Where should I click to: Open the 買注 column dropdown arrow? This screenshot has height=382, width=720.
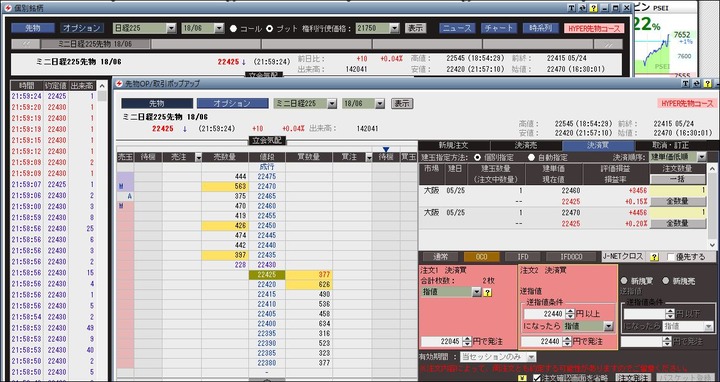click(x=368, y=157)
